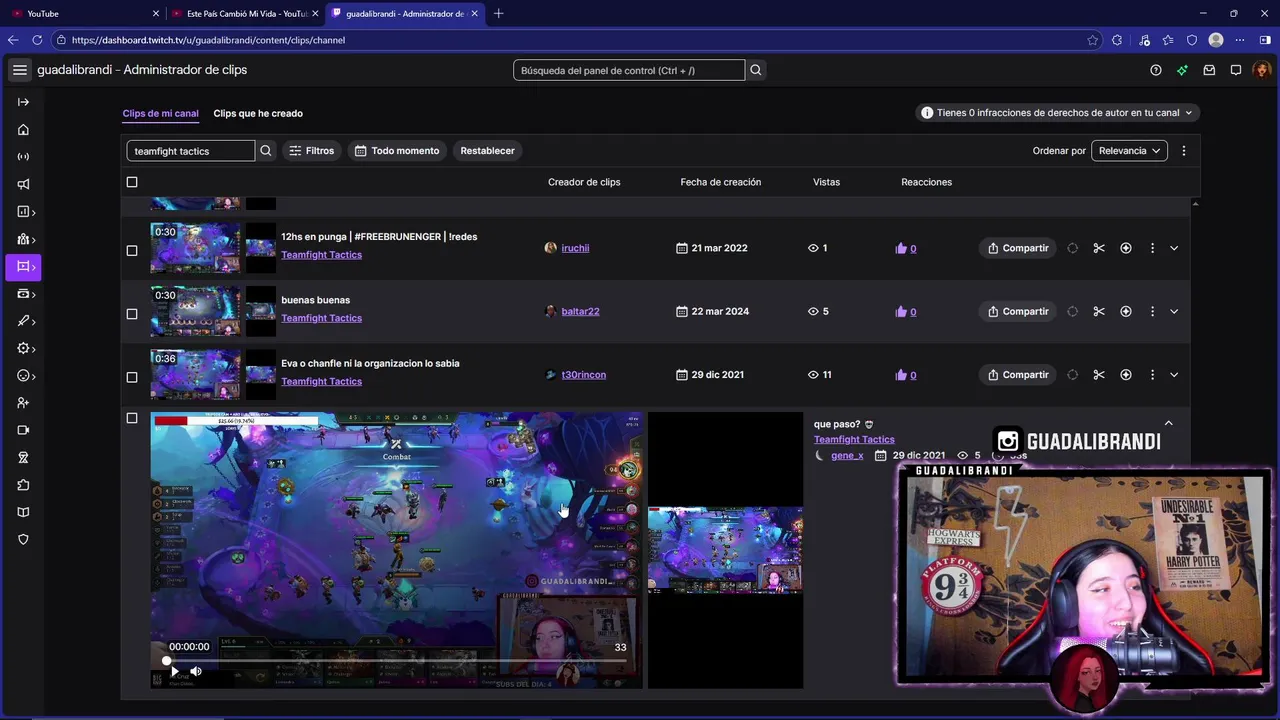The image size is (1280, 720).
Task: Open Analytics chart icon in sidebar
Action: tap(25, 212)
